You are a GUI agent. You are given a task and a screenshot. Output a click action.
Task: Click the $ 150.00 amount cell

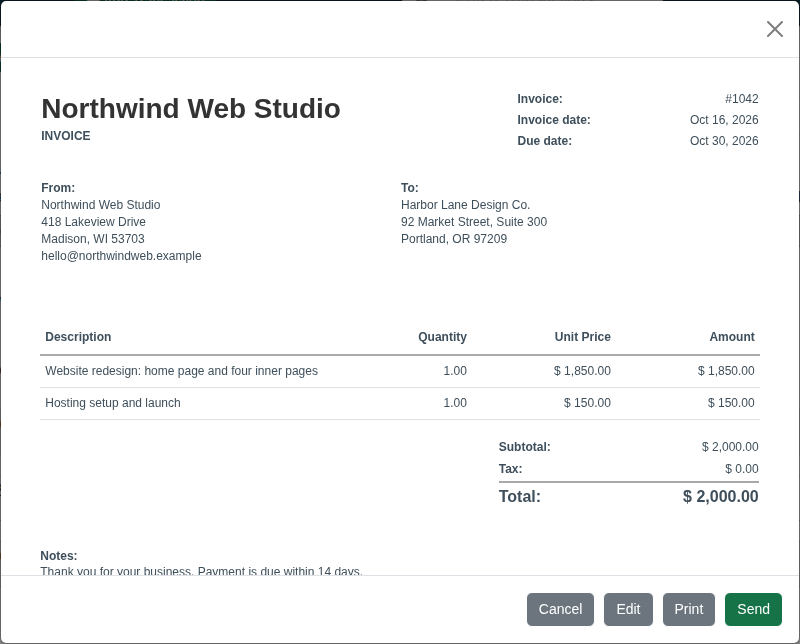click(x=731, y=403)
